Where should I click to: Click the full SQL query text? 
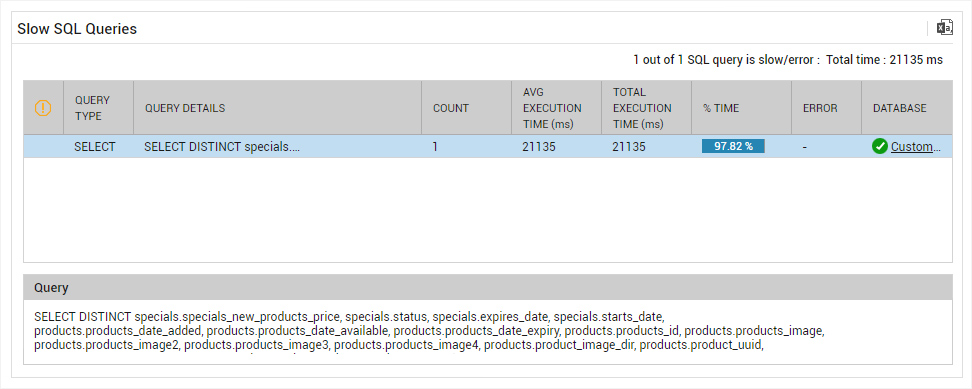429,331
